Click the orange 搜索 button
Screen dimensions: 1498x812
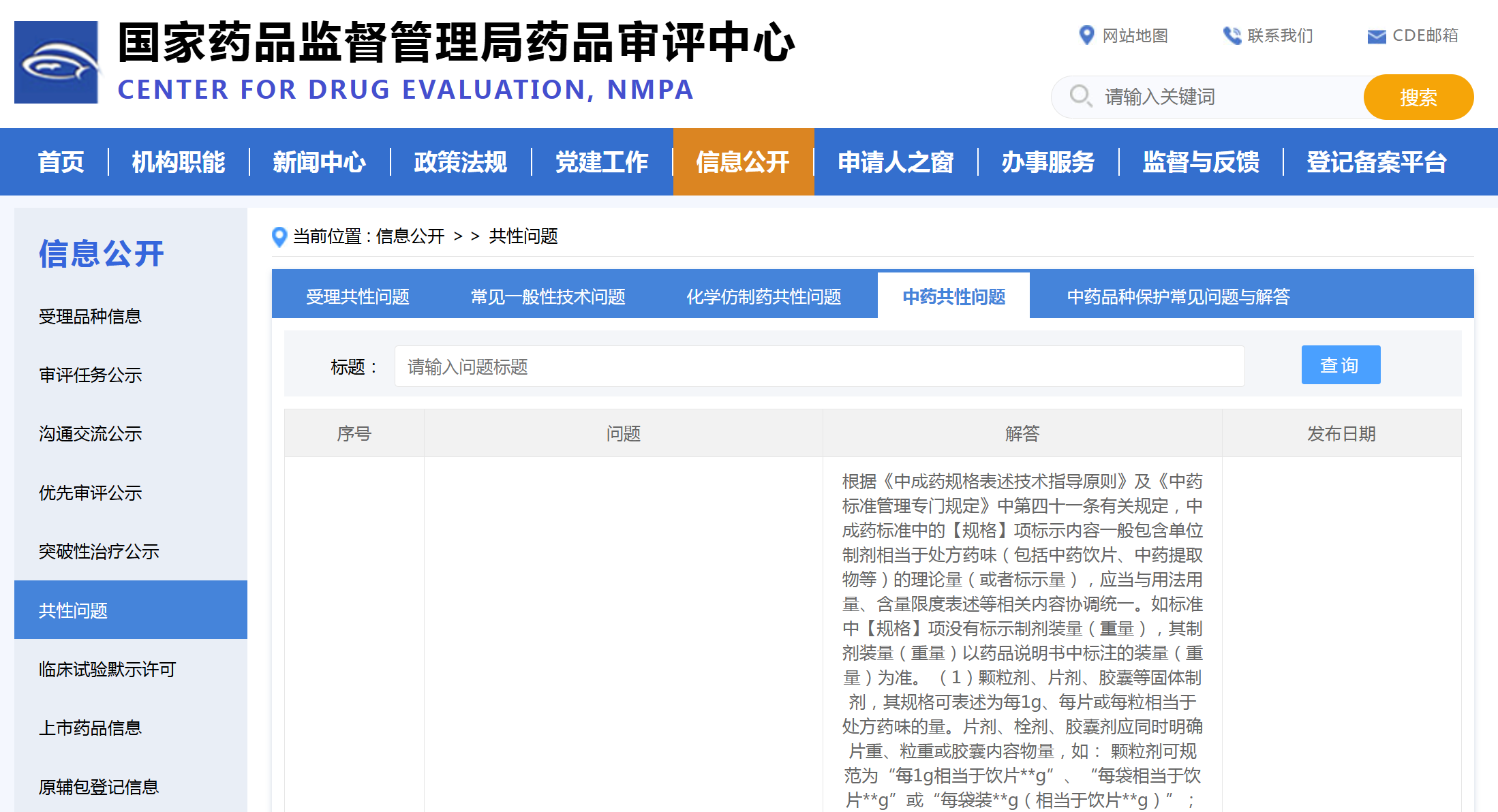pyautogui.click(x=1418, y=97)
